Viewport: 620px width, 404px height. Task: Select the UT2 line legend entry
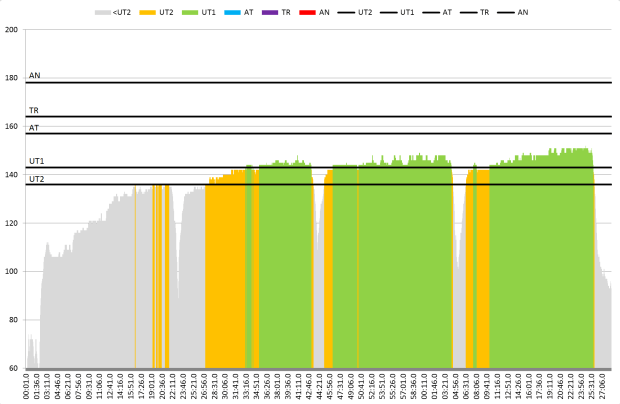356,13
